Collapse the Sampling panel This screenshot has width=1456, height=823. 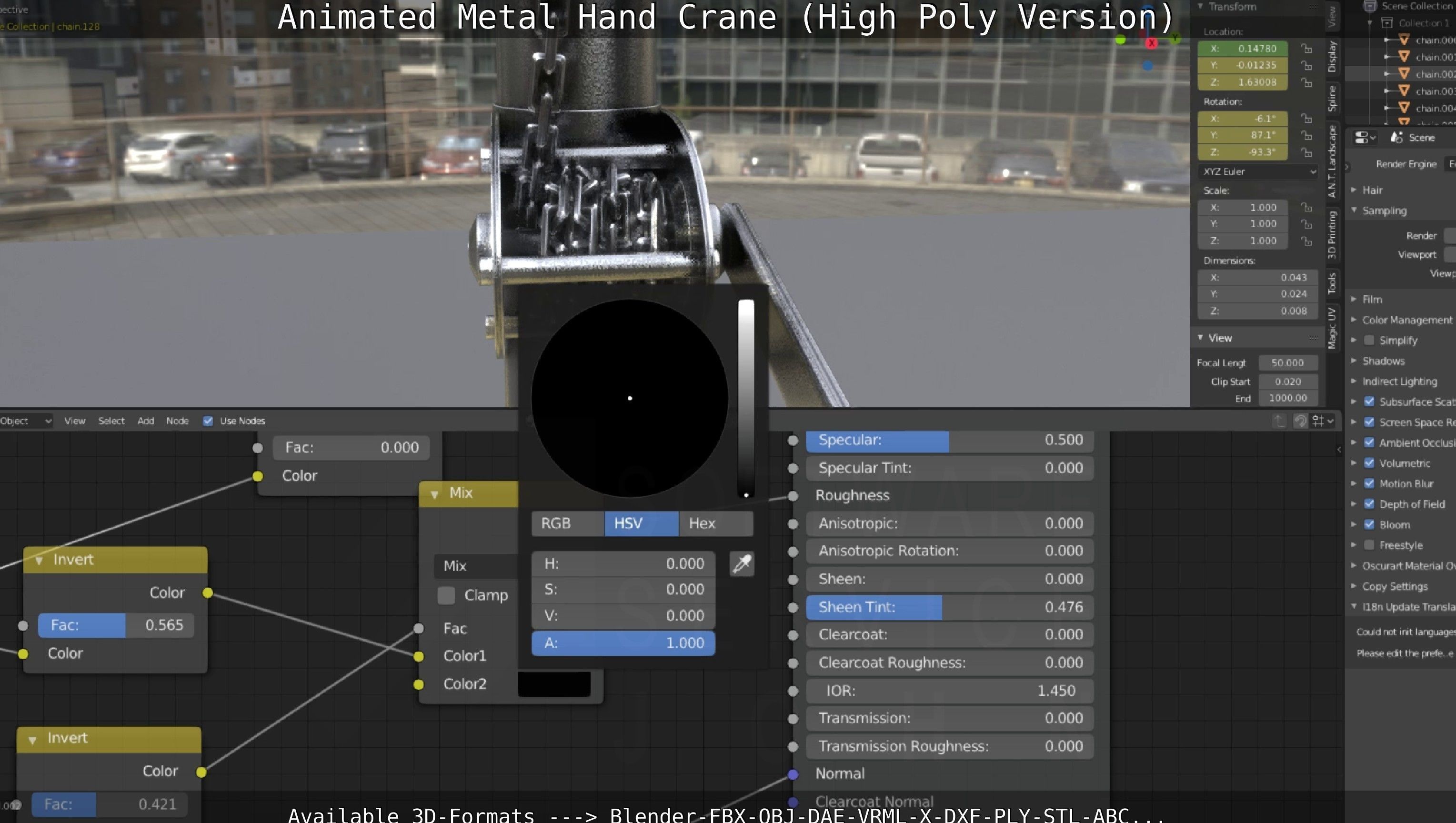1354,210
